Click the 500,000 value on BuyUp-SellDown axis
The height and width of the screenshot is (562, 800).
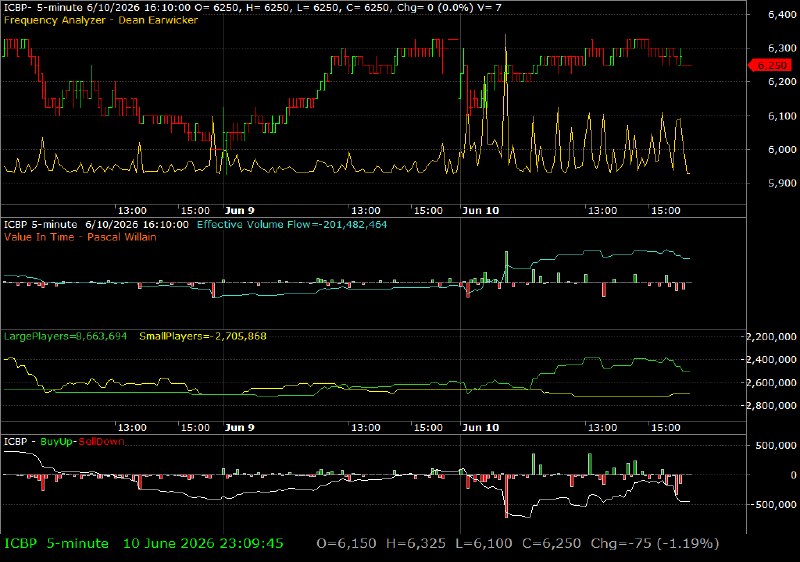pos(776,445)
